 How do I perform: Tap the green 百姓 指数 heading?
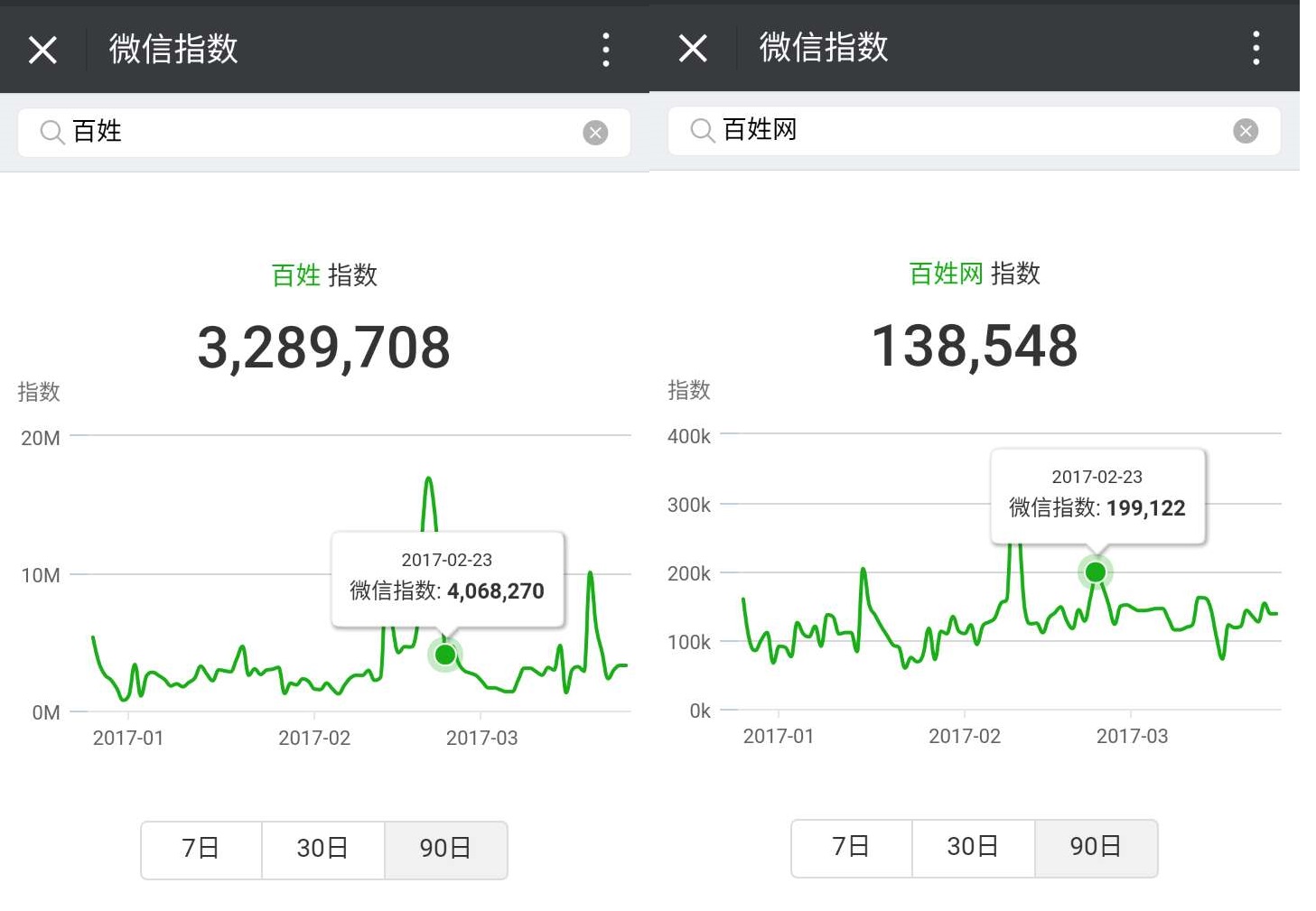pos(324,275)
